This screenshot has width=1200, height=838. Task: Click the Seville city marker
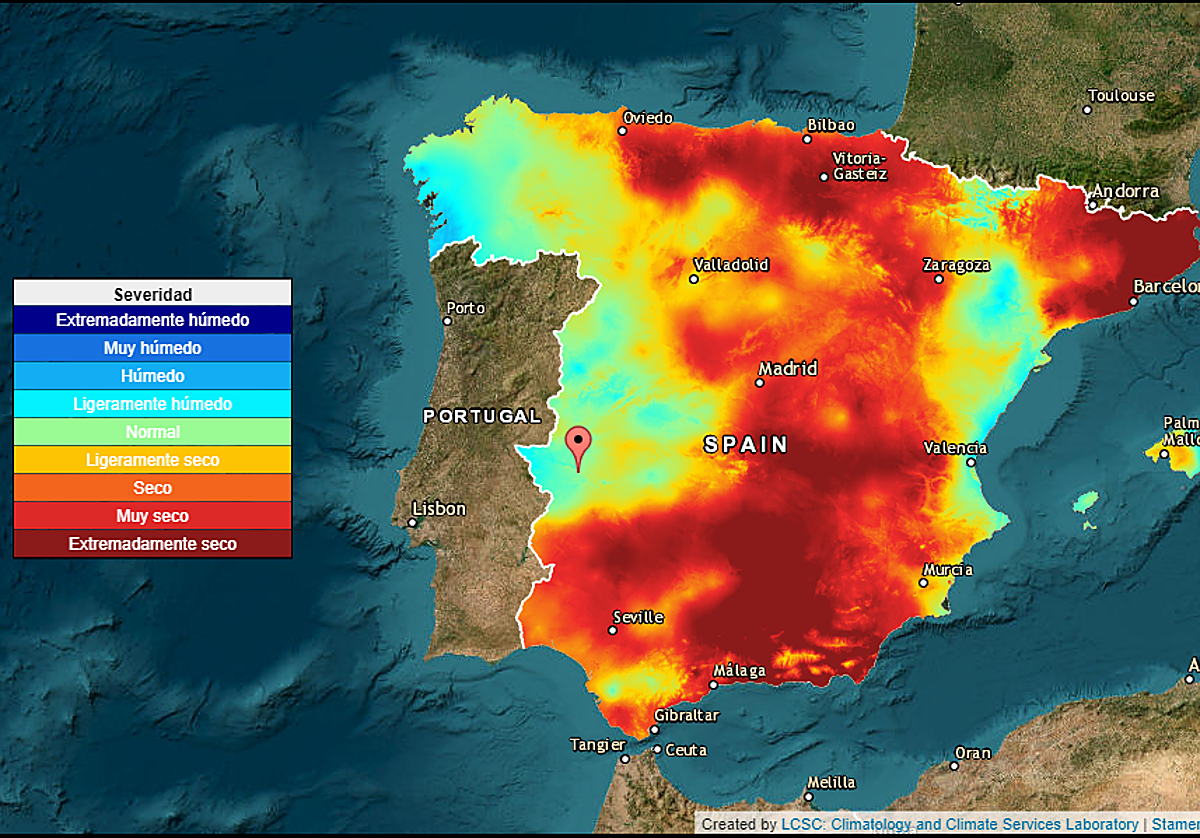point(611,630)
